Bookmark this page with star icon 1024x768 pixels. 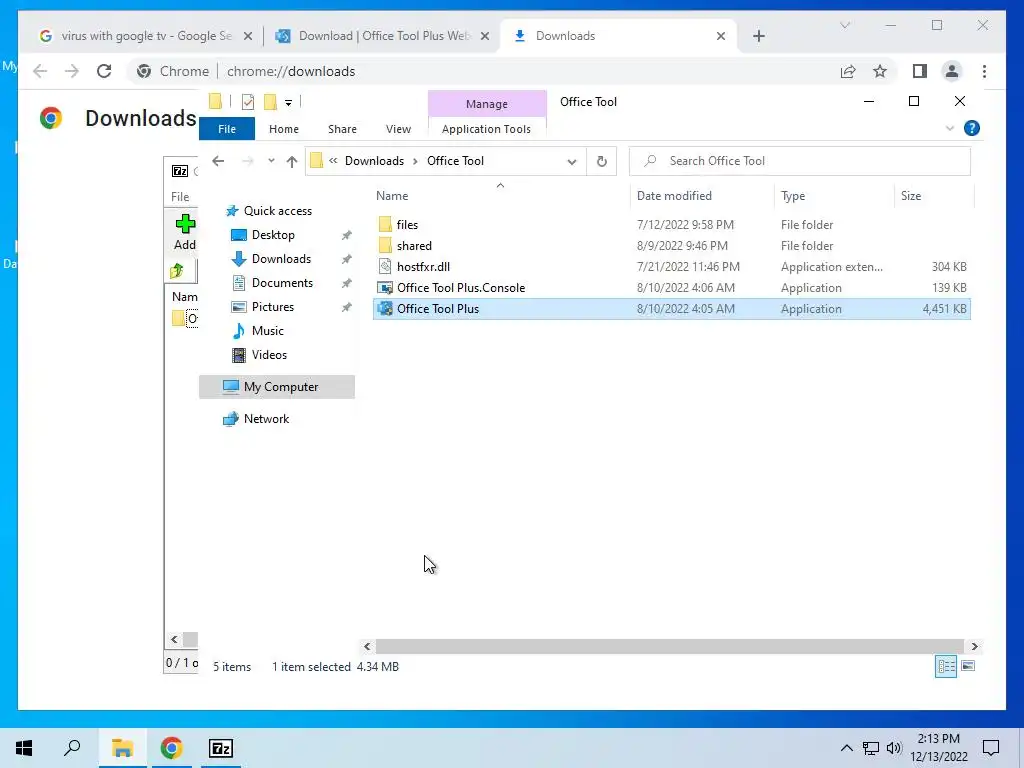coord(880,71)
